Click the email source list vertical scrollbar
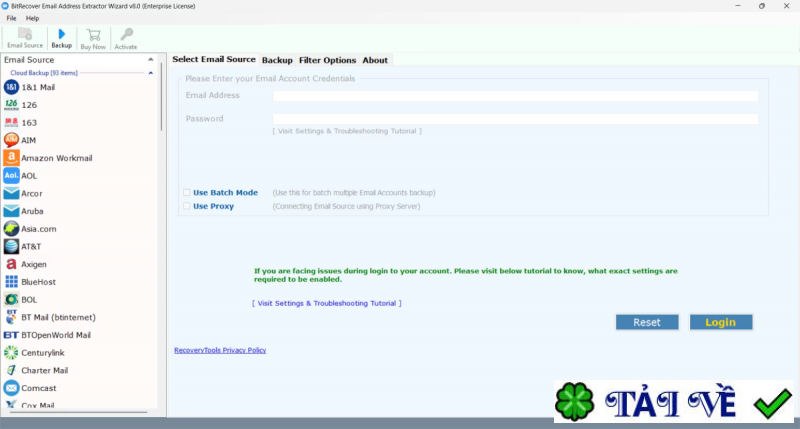Screen dimensions: 800x429 coord(161,97)
